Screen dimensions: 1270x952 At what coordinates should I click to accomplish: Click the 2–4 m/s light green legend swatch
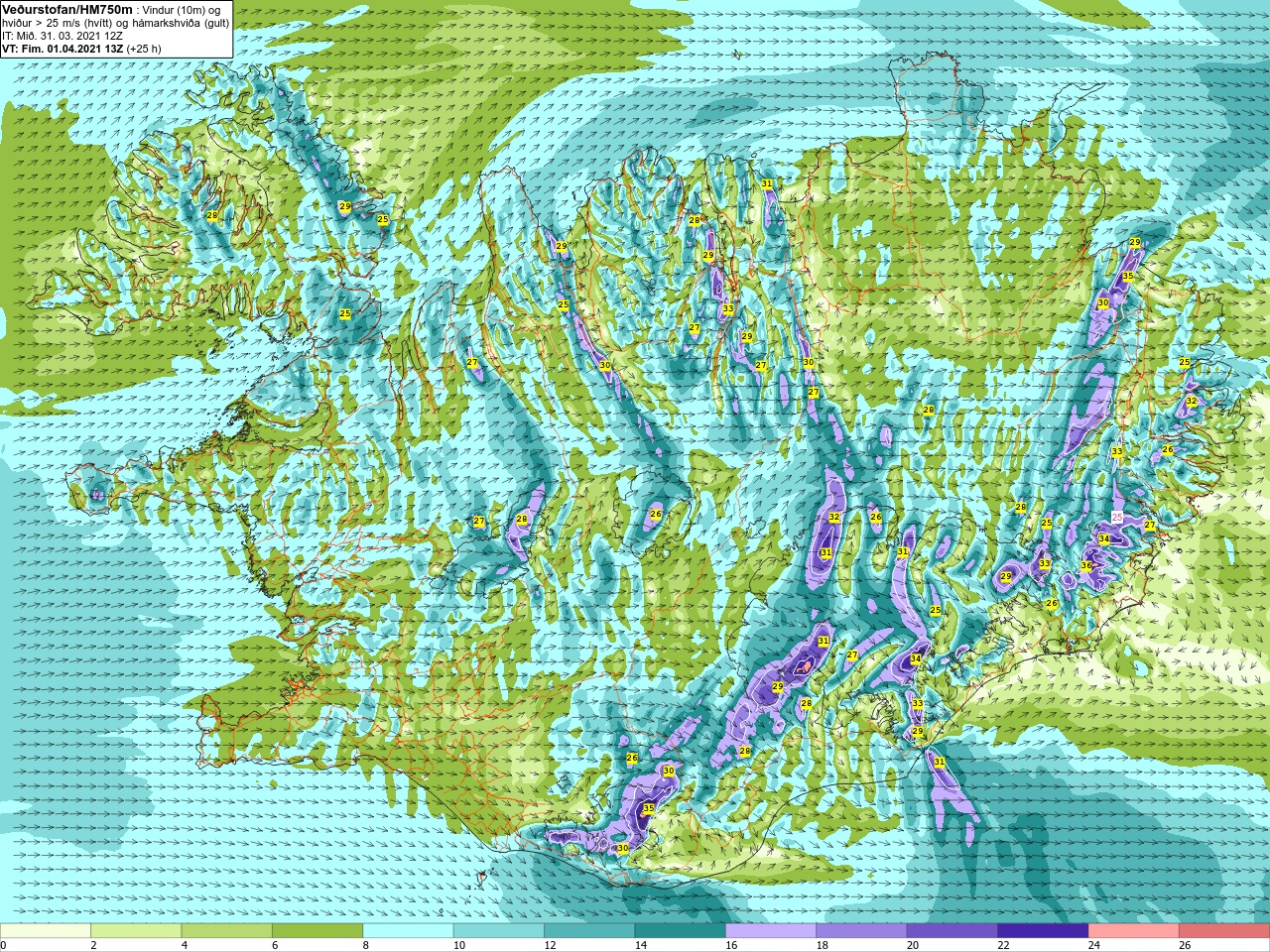(136, 930)
